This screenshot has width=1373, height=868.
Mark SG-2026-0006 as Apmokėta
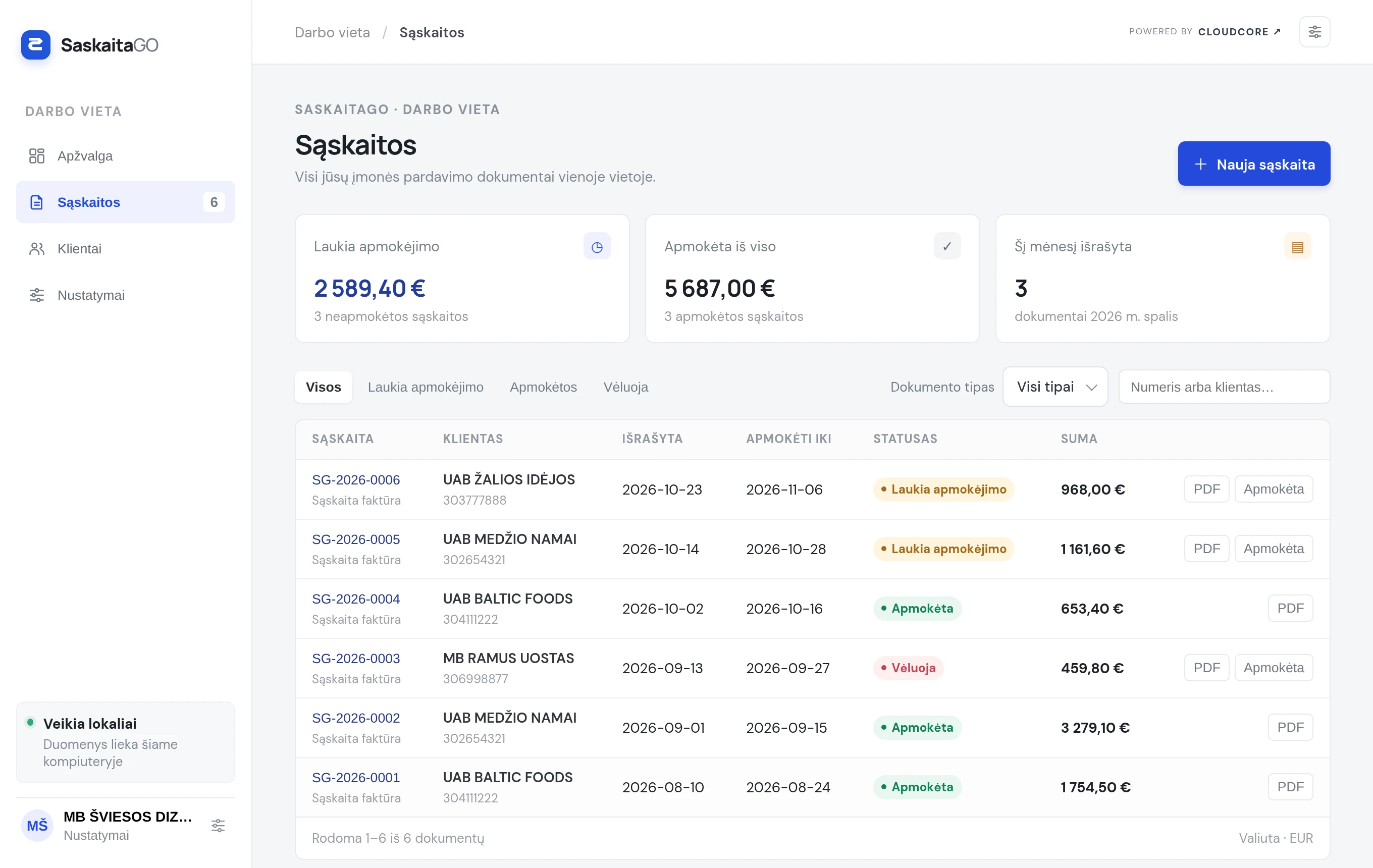click(x=1273, y=489)
